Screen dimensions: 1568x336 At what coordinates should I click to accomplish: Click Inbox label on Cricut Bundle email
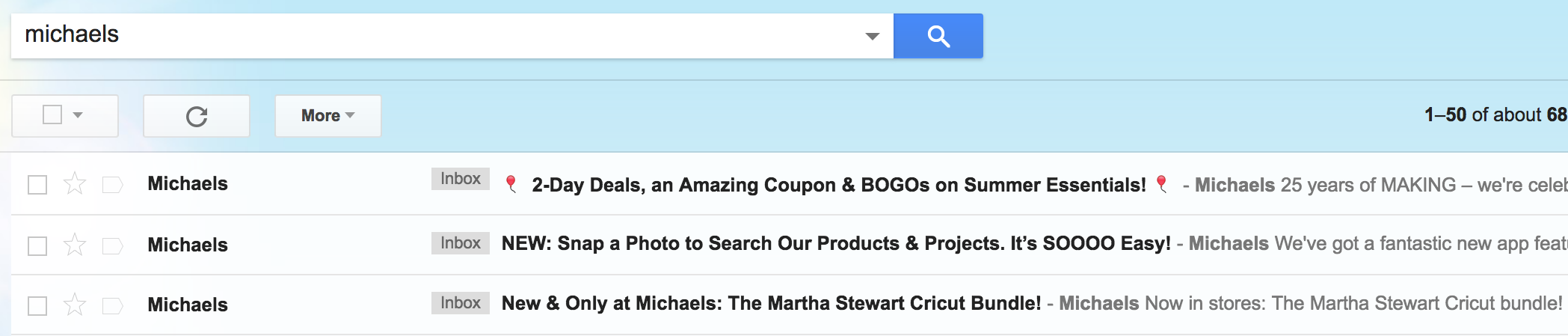coord(461,303)
